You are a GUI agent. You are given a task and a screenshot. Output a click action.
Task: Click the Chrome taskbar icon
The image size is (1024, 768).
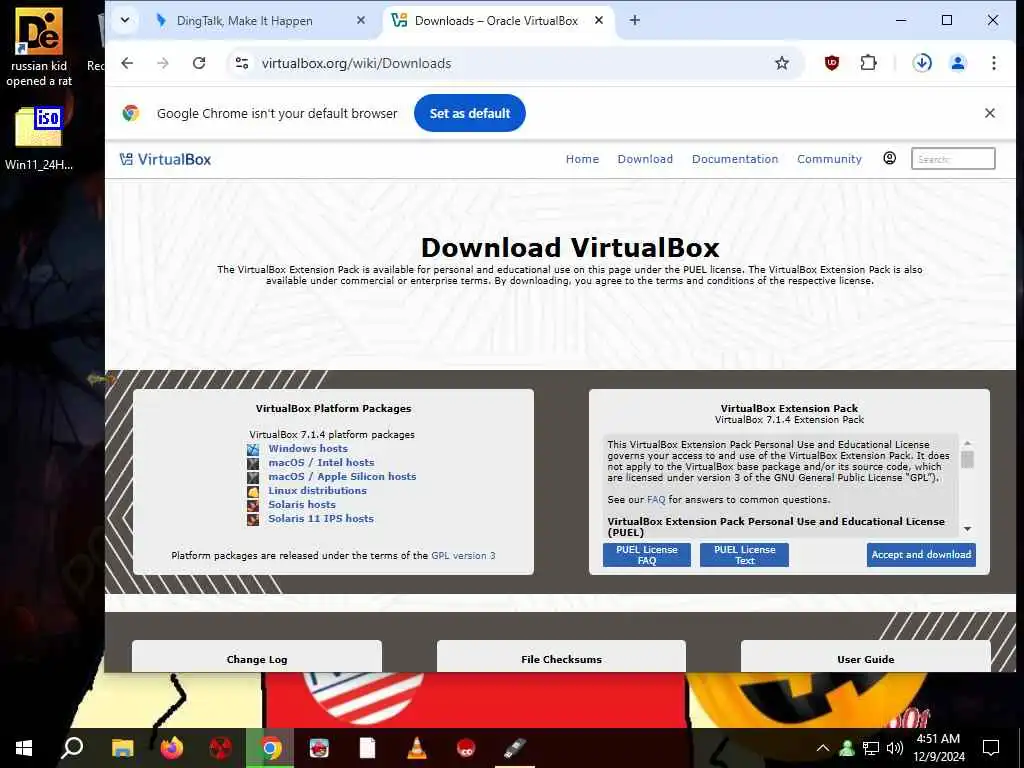click(270, 748)
